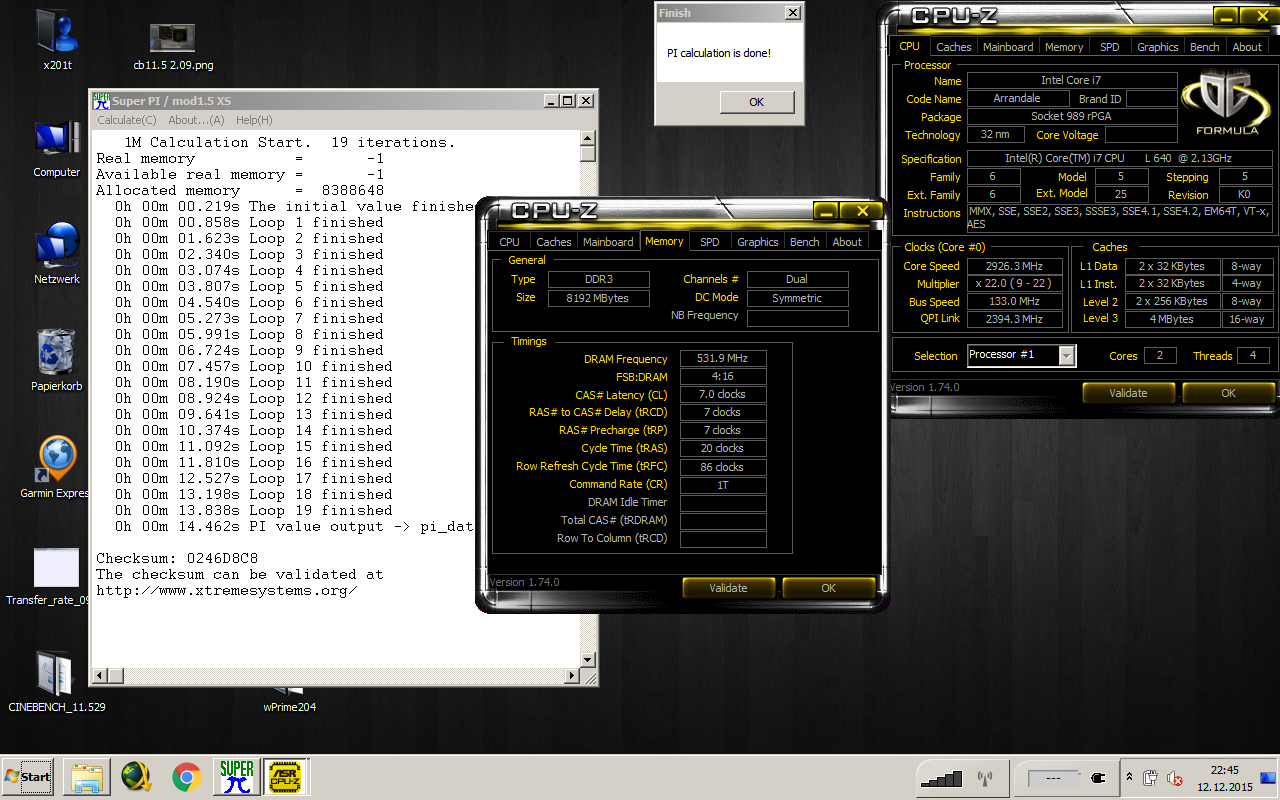Screen dimensions: 1280x800
Task: Click Validate in the right CPU-Z window
Action: click(x=1128, y=393)
